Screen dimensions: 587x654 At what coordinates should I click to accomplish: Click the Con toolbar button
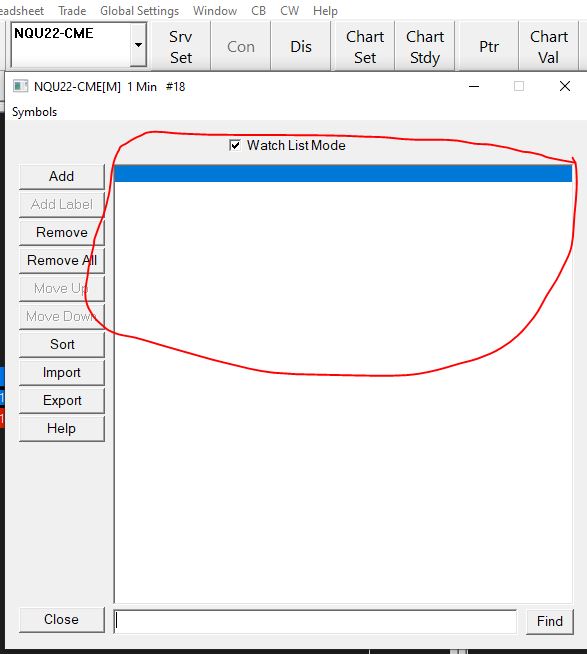[x=241, y=47]
